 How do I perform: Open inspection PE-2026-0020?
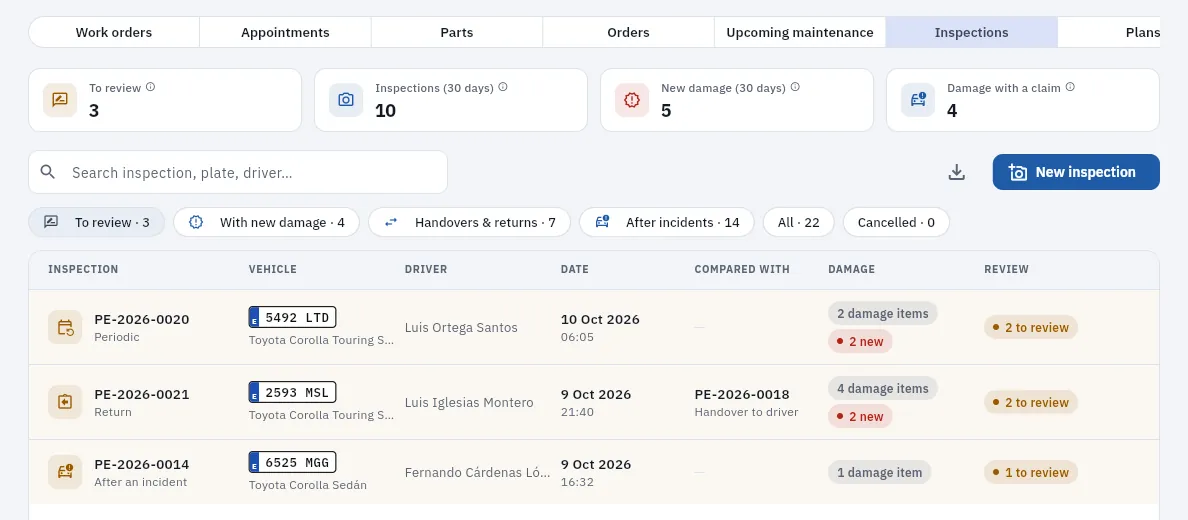point(142,319)
